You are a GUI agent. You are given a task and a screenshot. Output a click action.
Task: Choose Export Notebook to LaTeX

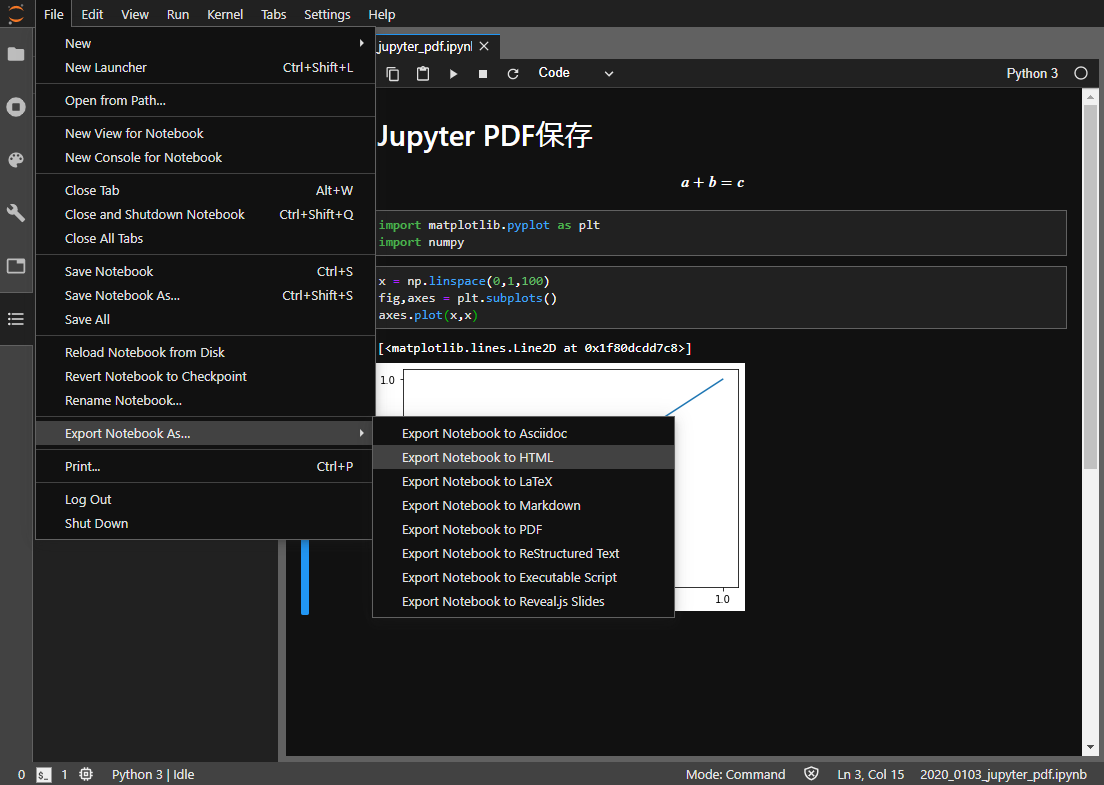point(523,482)
